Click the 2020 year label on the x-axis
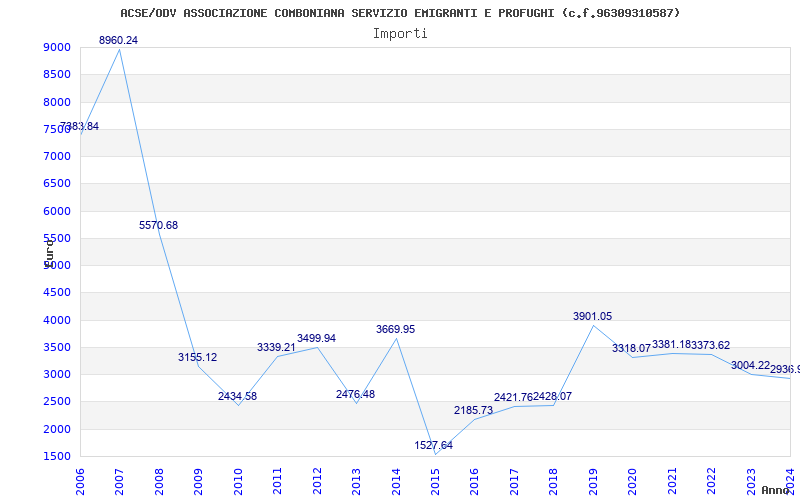Viewport: 800px width, 500px height. click(x=633, y=478)
